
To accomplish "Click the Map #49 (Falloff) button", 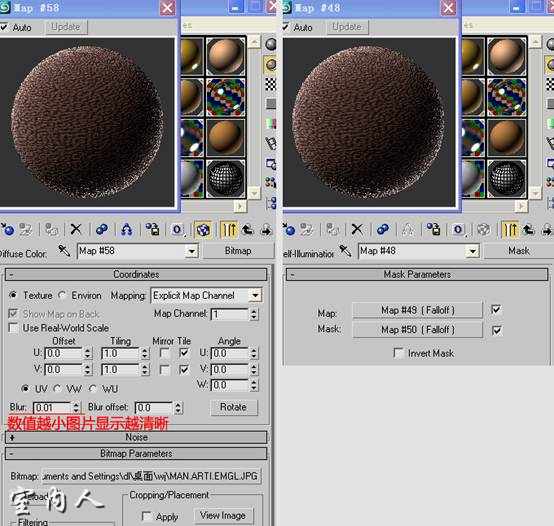I will coord(417,310).
